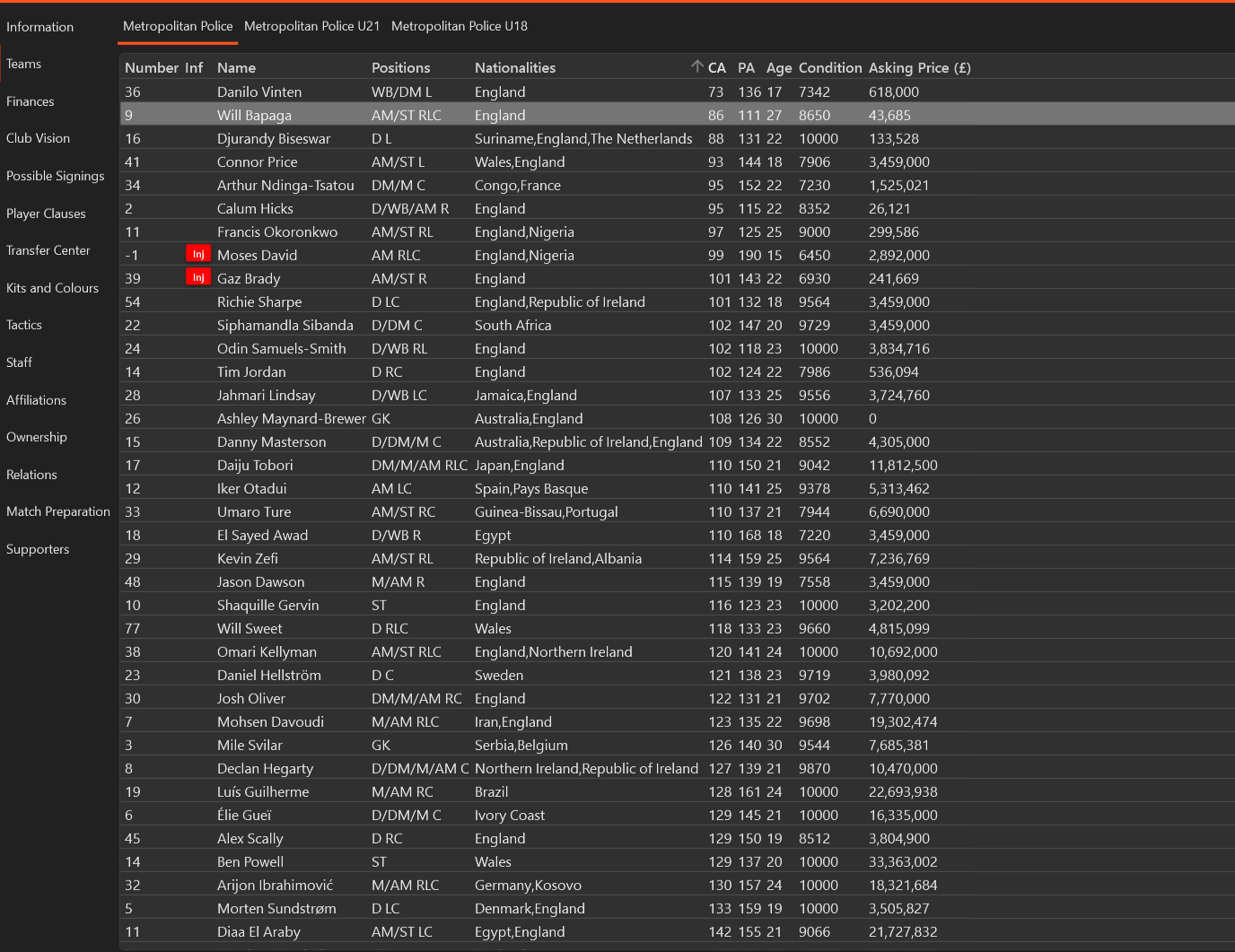Open Kits and Colours section
Image resolution: width=1235 pixels, height=952 pixels.
pyautogui.click(x=53, y=288)
